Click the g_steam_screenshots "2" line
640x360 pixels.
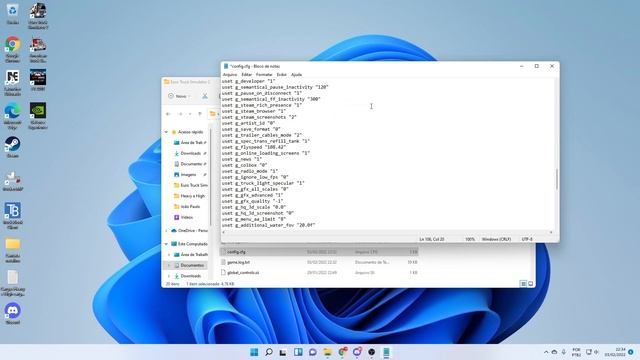(259, 117)
